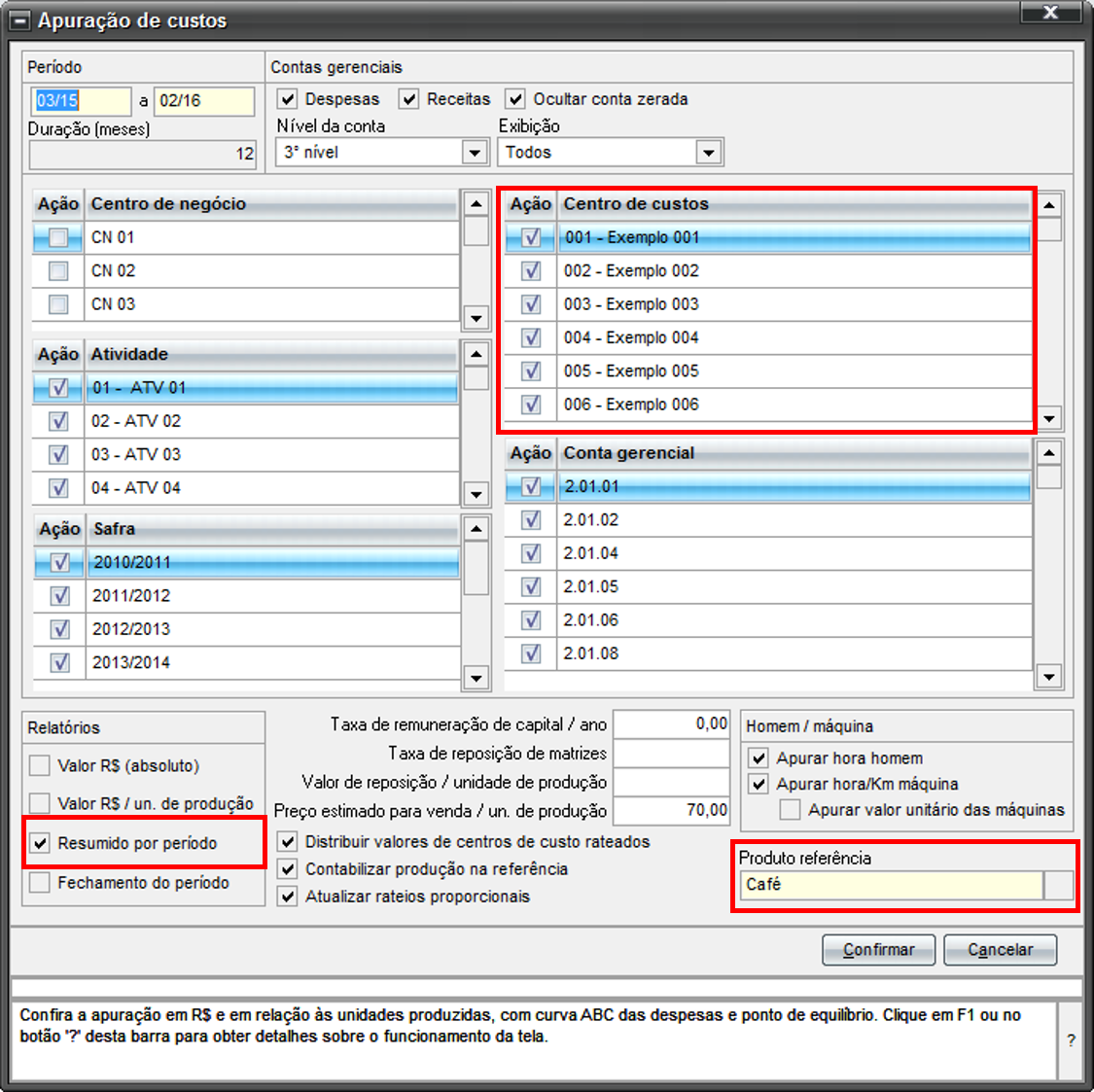Image resolution: width=1094 pixels, height=1092 pixels.
Task: Select account row 2.01.05
Action: [768, 586]
